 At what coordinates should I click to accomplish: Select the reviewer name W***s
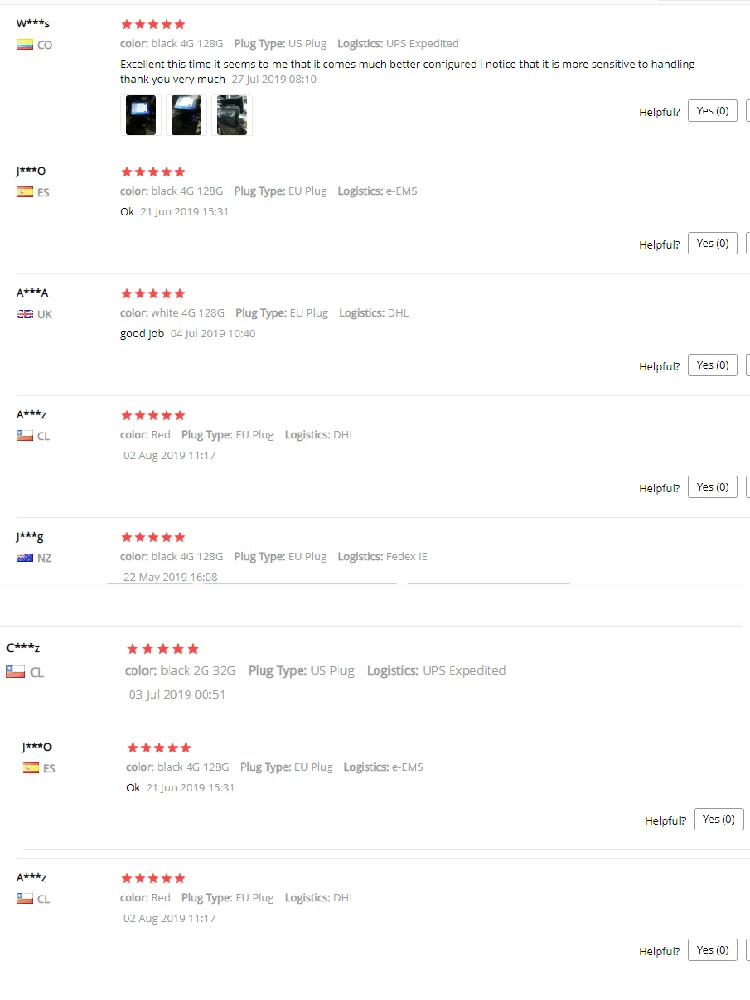[x=33, y=23]
